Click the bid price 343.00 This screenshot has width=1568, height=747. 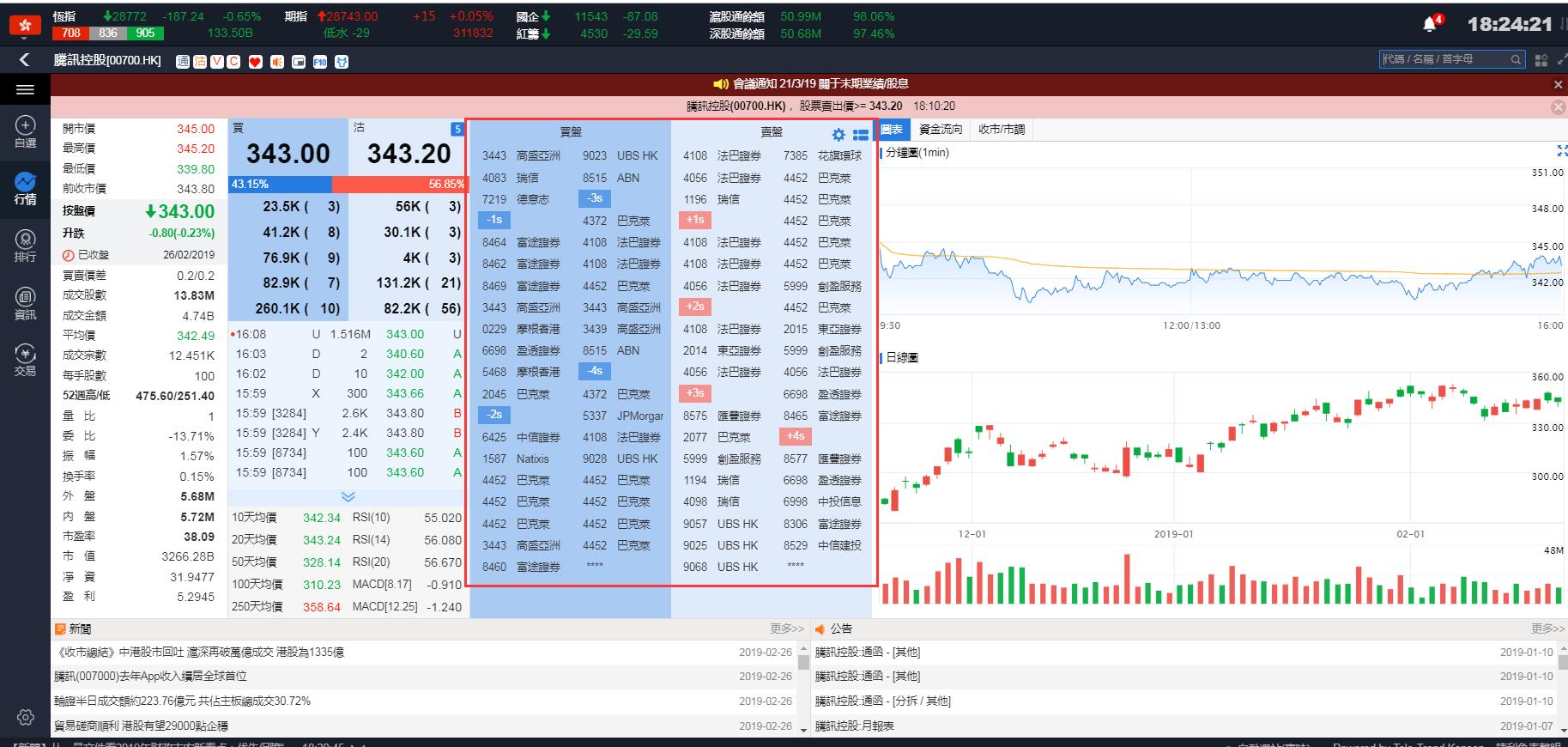[x=288, y=154]
